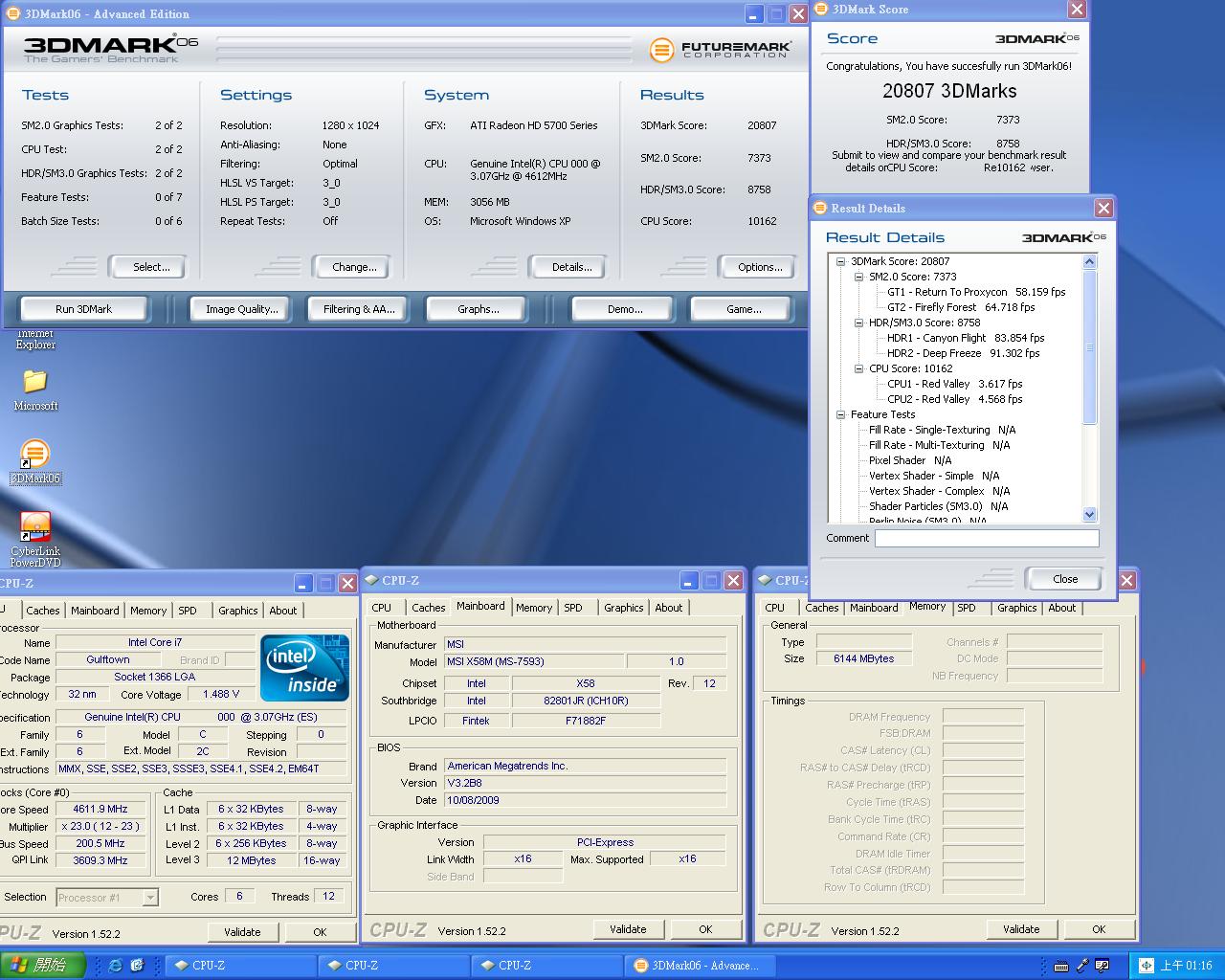Screen dimensions: 1225x980
Task: Collapse the 3DMark Score tree node
Action: 840,261
